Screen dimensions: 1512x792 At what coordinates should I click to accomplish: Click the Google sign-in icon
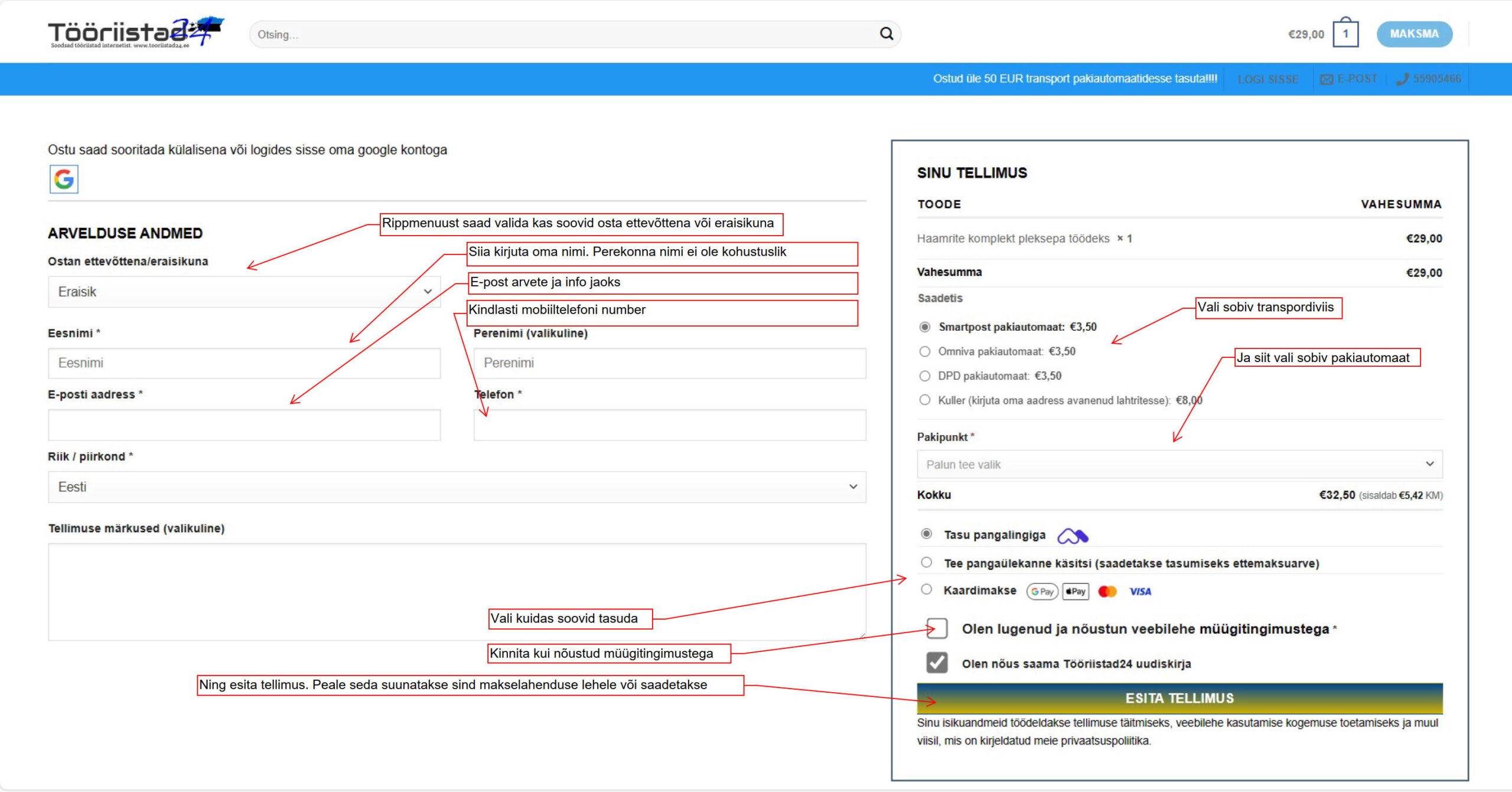click(x=64, y=178)
